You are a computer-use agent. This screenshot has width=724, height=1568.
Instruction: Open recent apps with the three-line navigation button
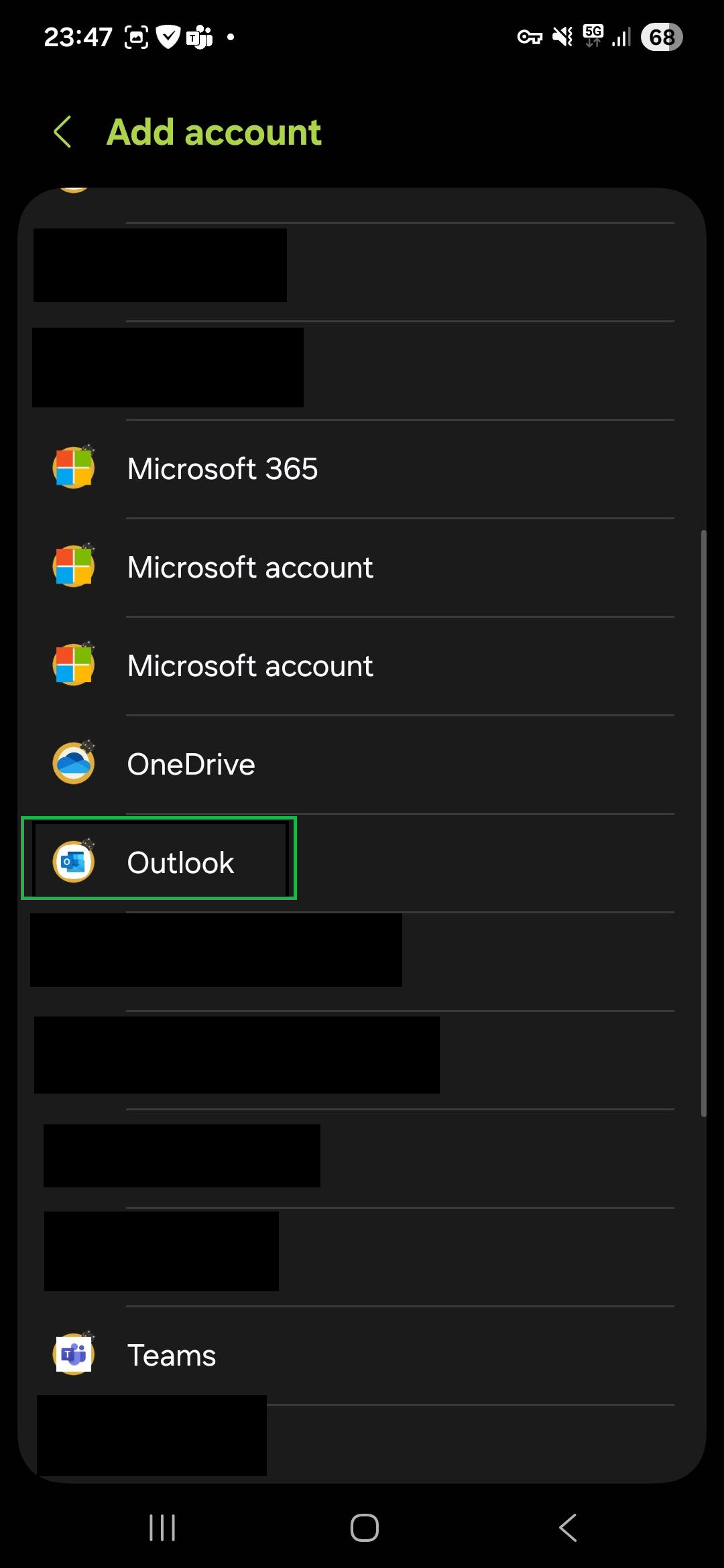tap(162, 1528)
